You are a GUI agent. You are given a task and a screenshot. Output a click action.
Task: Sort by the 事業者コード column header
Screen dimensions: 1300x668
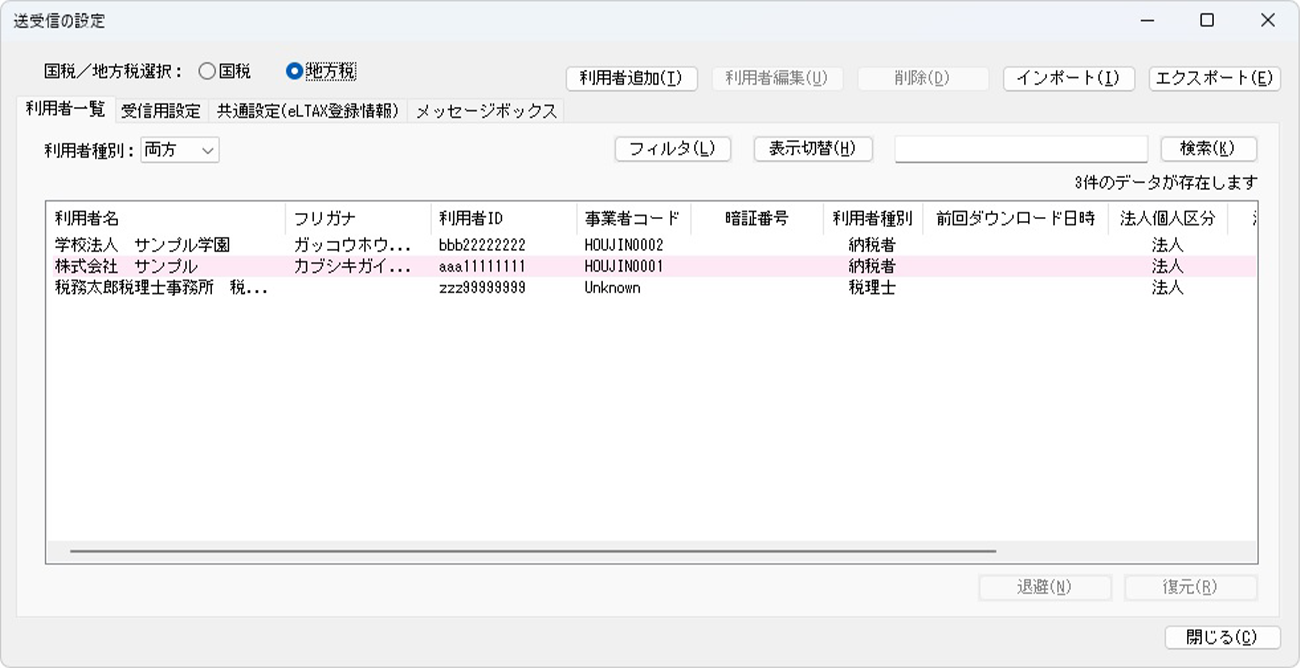[632, 219]
